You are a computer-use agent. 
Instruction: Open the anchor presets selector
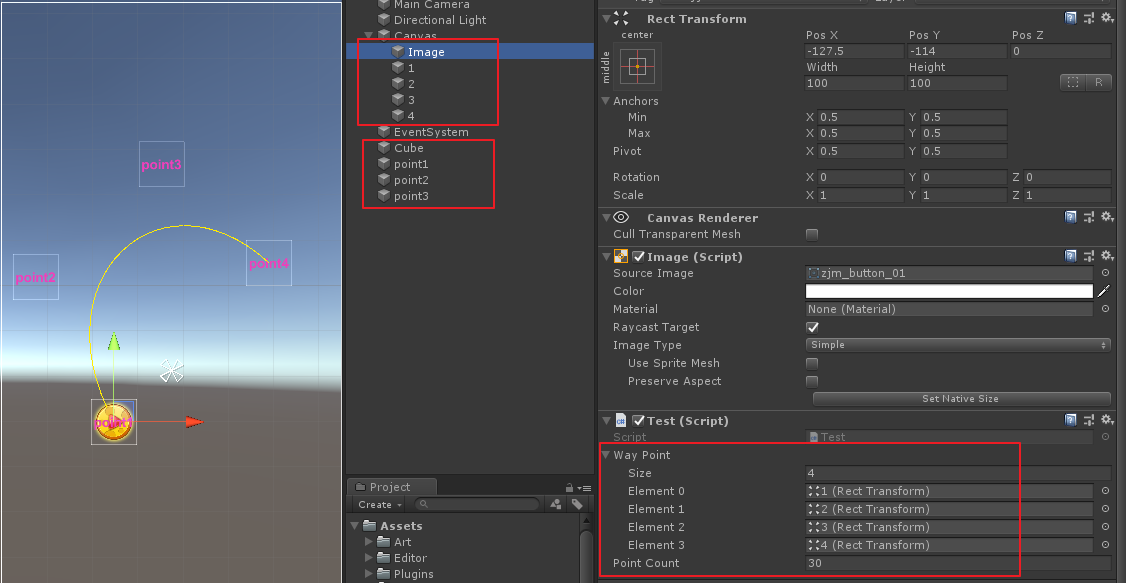pos(636,67)
